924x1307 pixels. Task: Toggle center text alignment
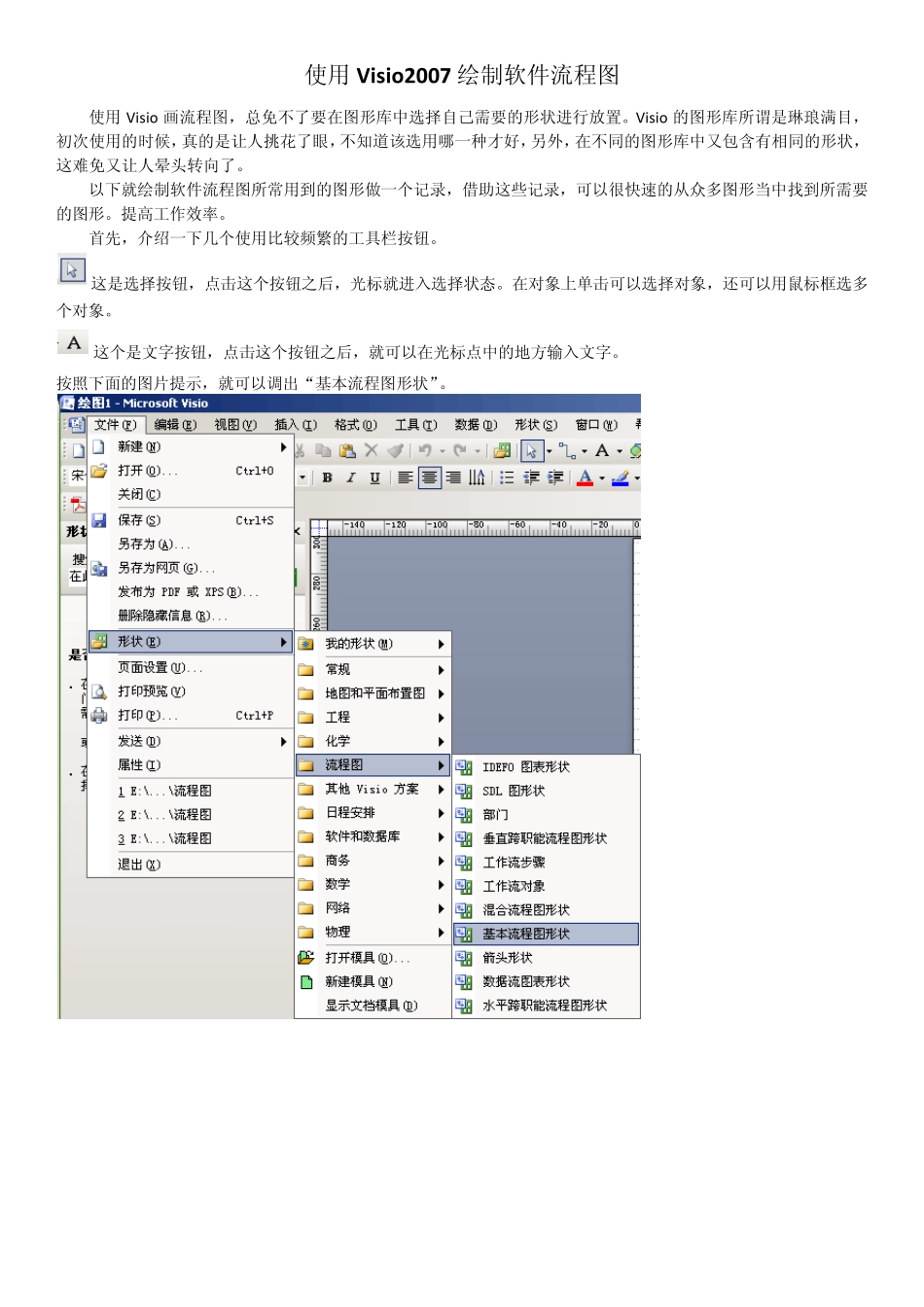tap(430, 477)
